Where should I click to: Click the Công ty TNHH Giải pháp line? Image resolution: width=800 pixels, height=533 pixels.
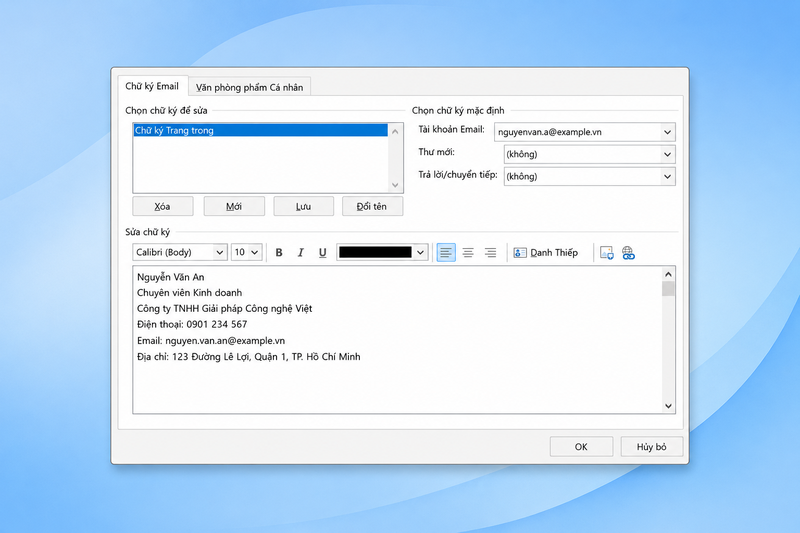coord(224,309)
